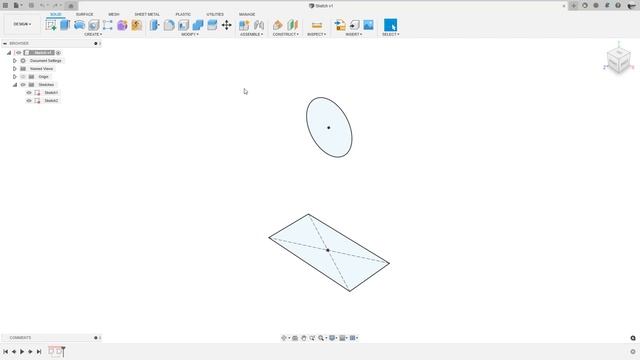Open the Insert dropdown menu
This screenshot has width=640, height=360.
click(x=354, y=34)
